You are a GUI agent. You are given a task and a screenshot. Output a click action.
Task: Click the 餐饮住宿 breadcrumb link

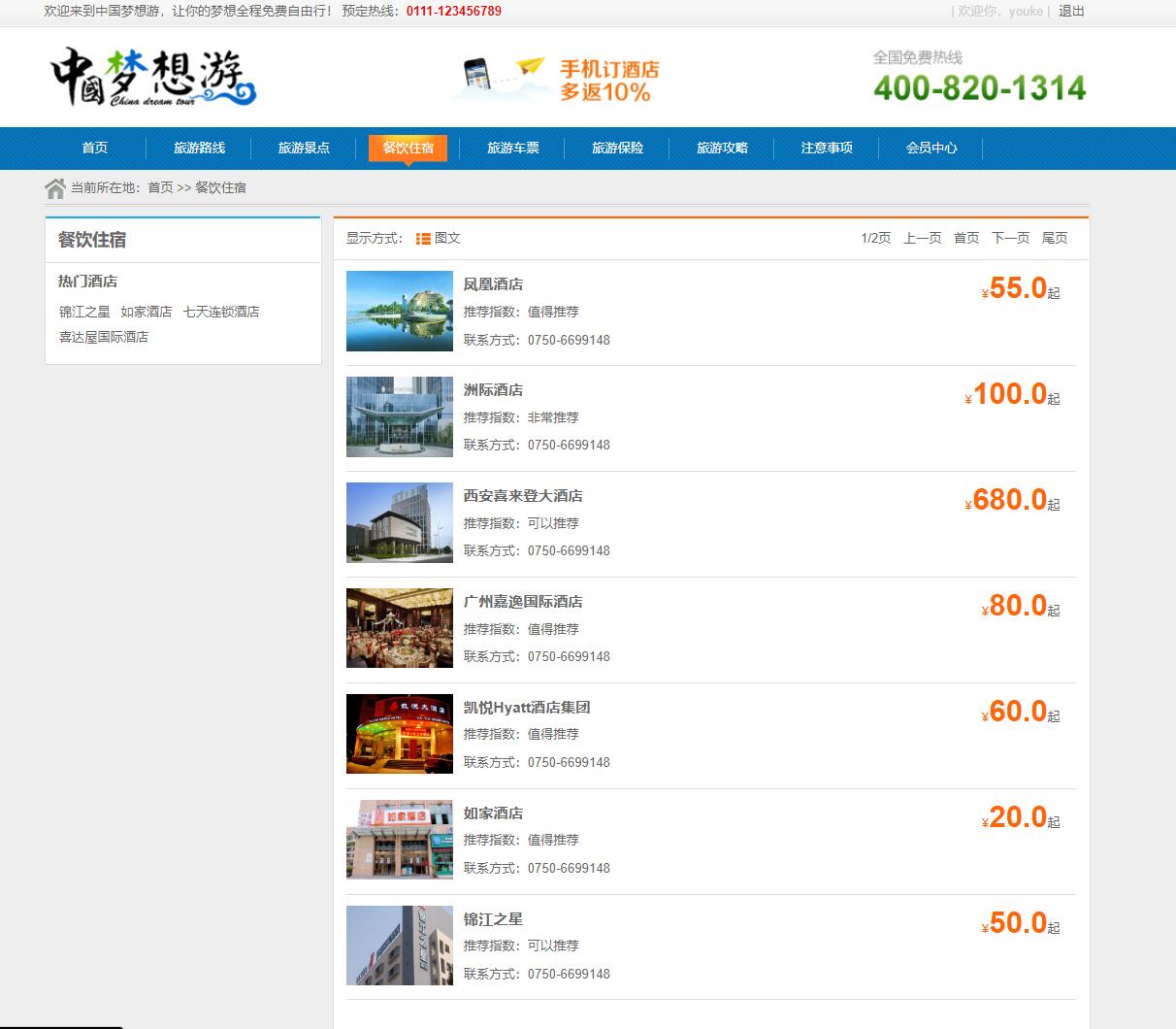pos(220,187)
